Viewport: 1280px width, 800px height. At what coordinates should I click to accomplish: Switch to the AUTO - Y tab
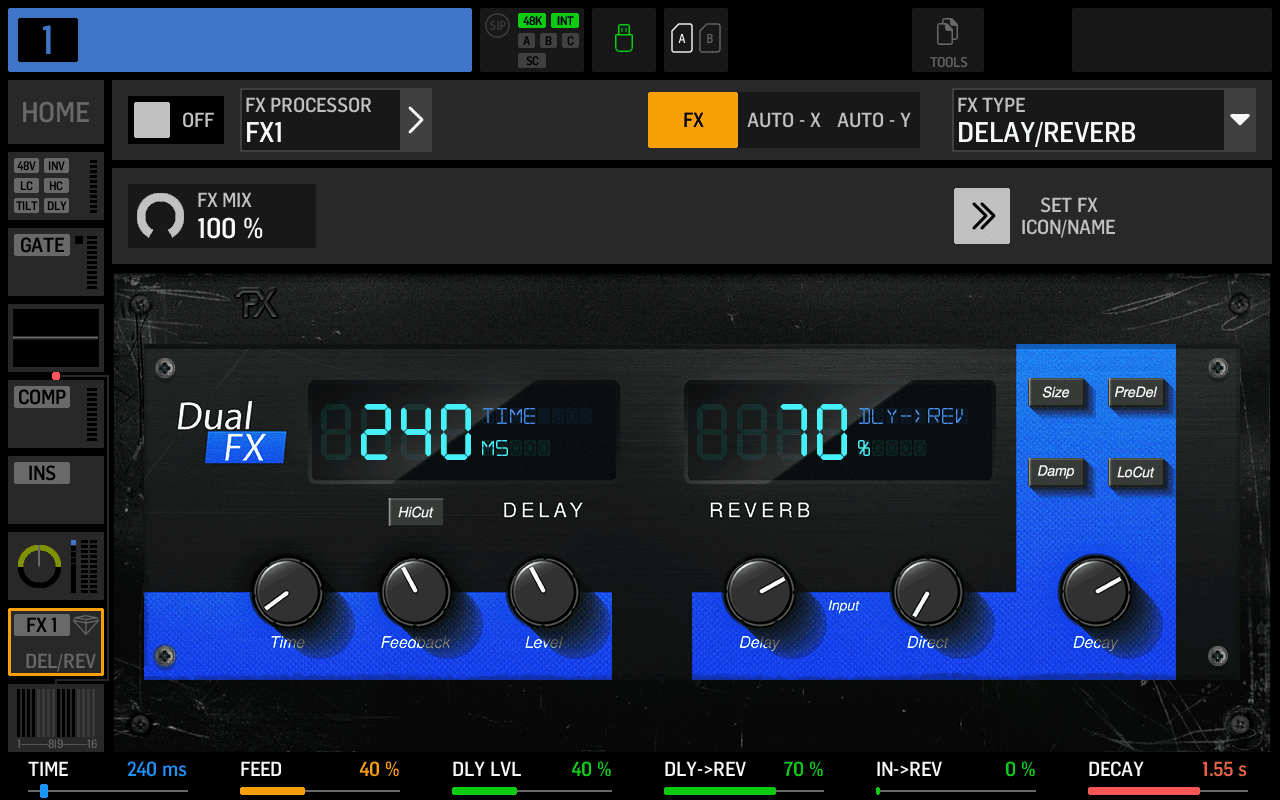[873, 120]
